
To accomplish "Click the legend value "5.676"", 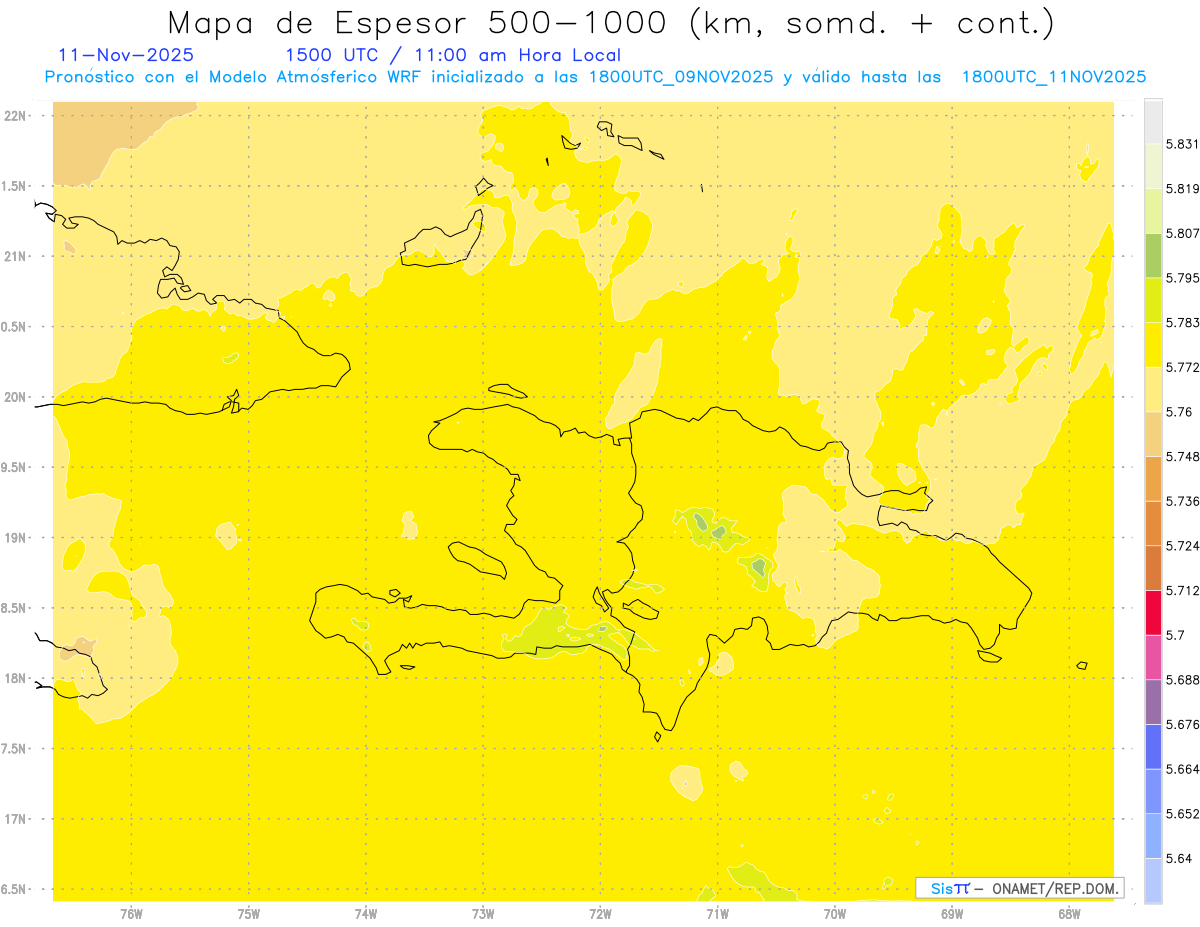I will tap(1182, 723).
